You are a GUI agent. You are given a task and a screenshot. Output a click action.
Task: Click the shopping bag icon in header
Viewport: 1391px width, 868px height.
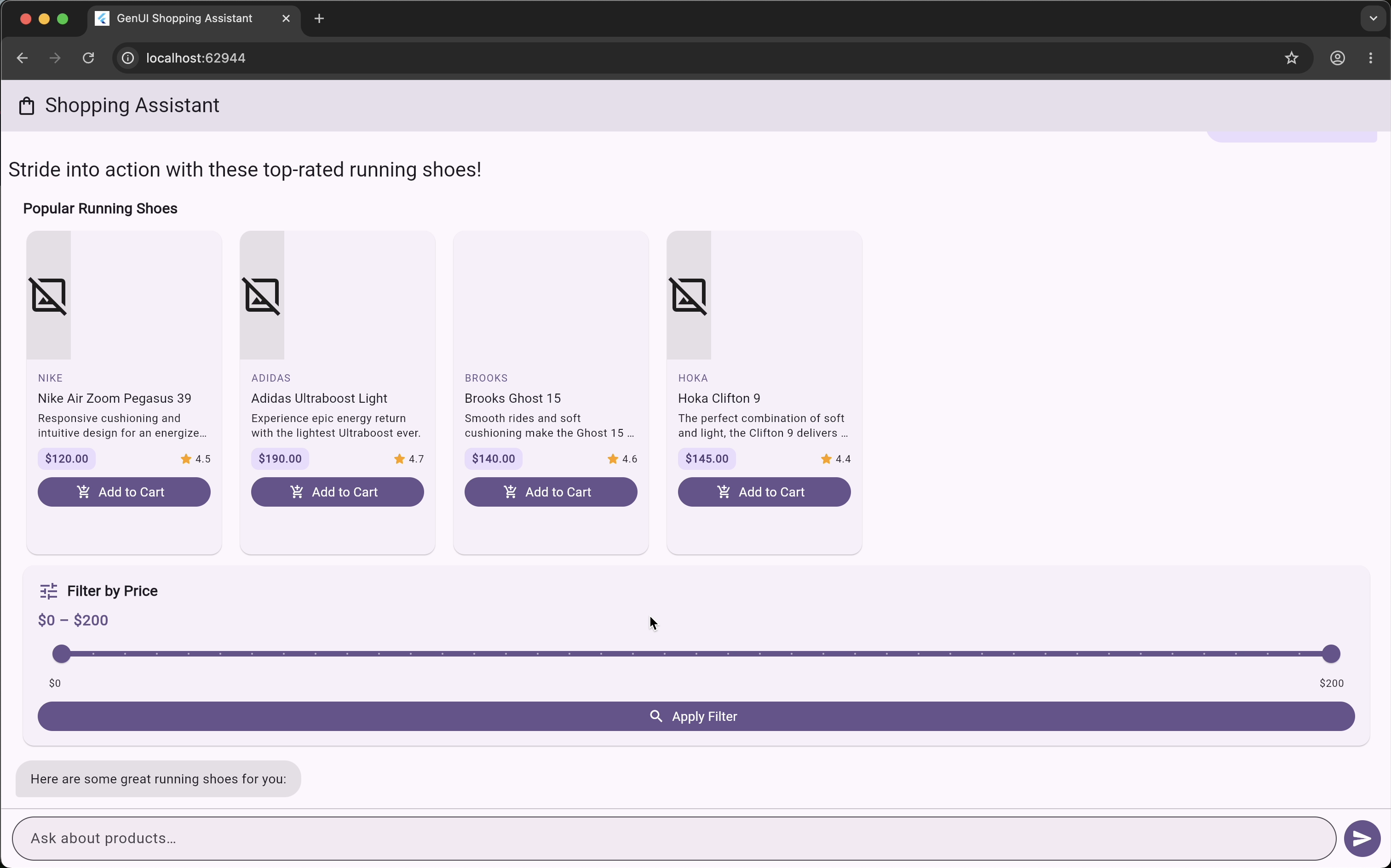[x=26, y=106]
